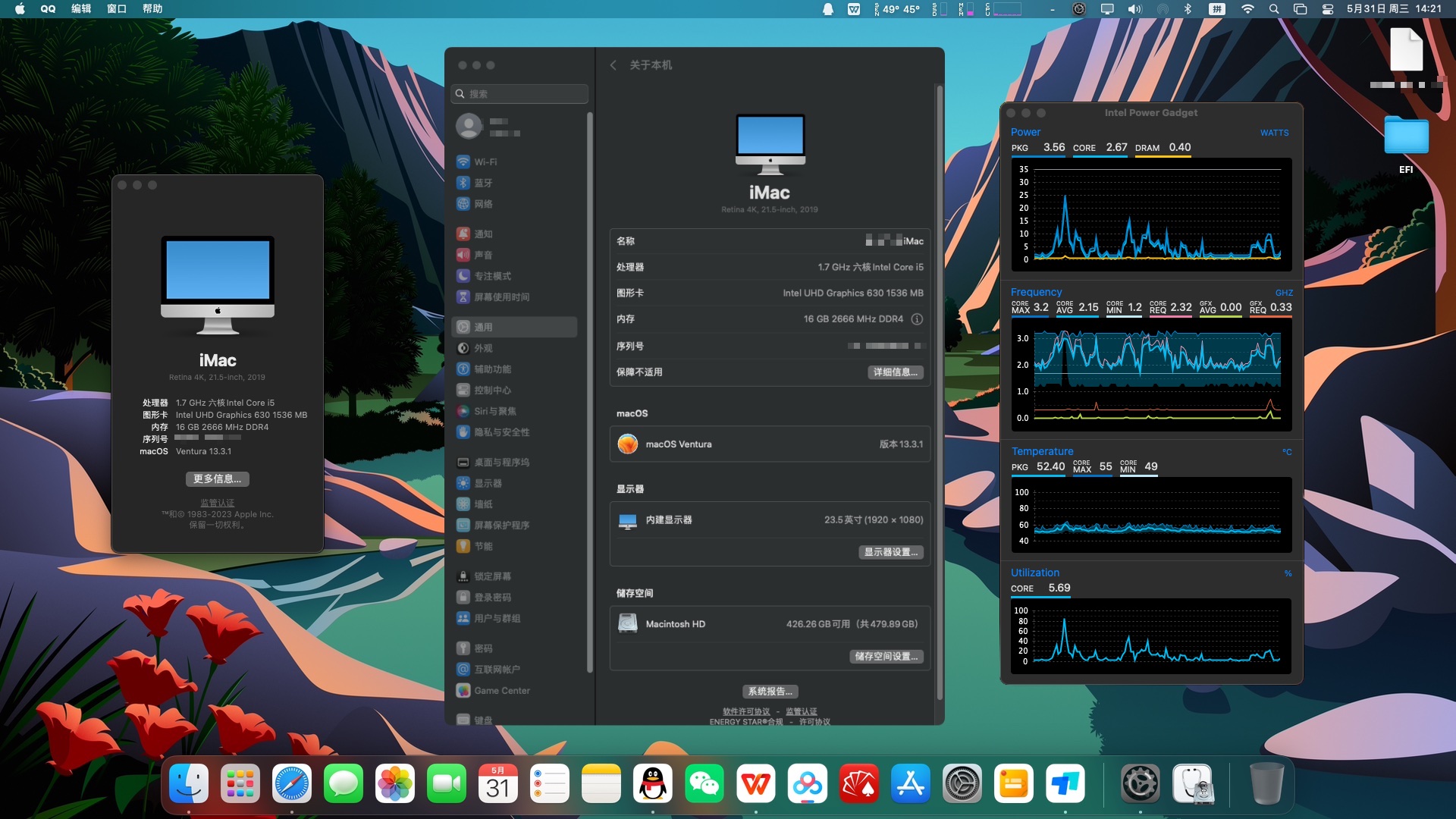
Task: Click the Temperature graph in Intel Power Gadget
Action: tap(1151, 515)
